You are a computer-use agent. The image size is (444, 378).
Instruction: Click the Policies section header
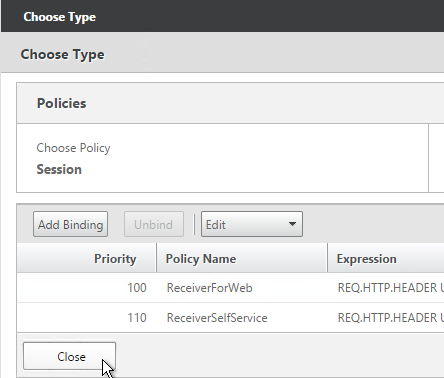tap(61, 103)
